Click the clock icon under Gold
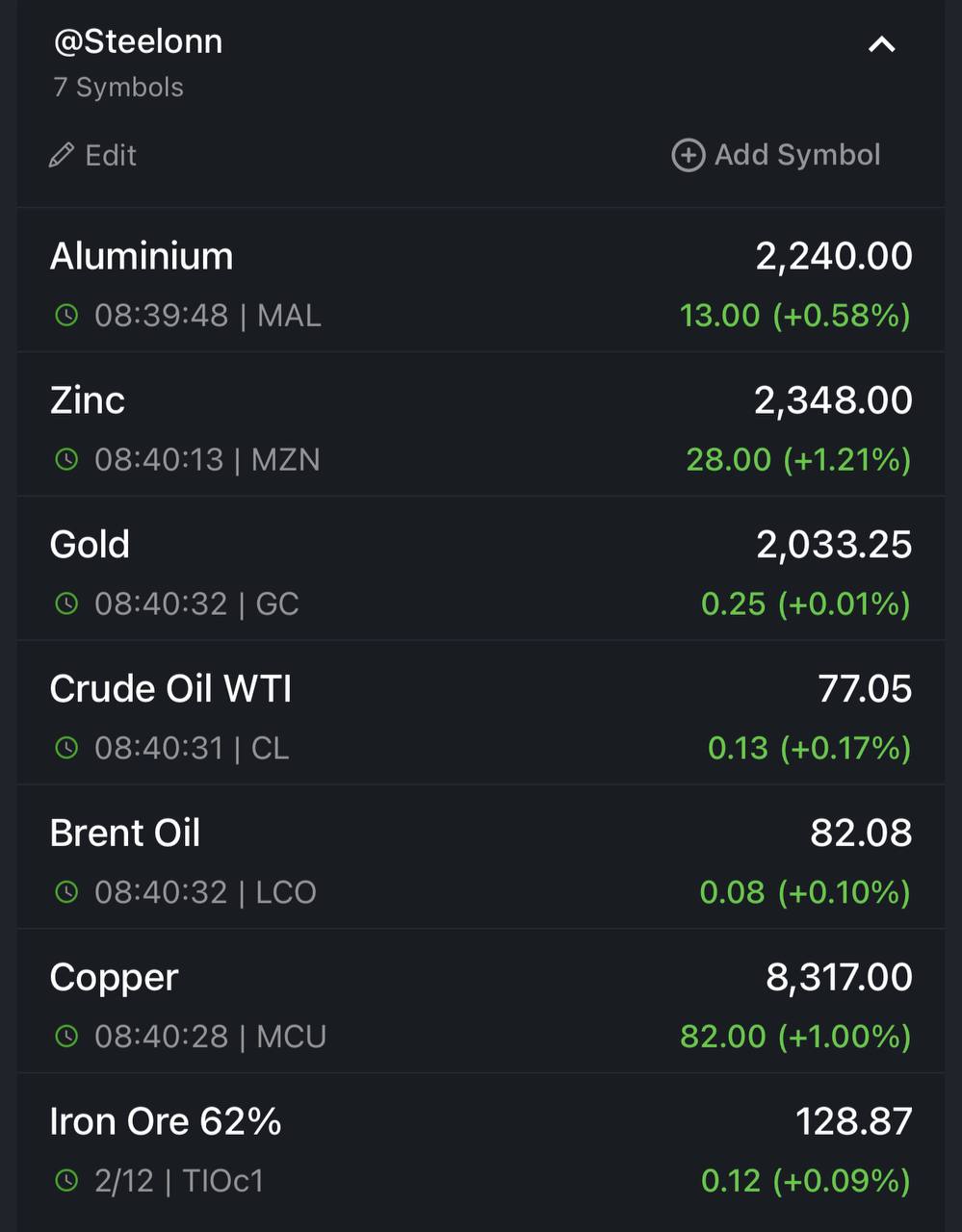 pos(66,603)
